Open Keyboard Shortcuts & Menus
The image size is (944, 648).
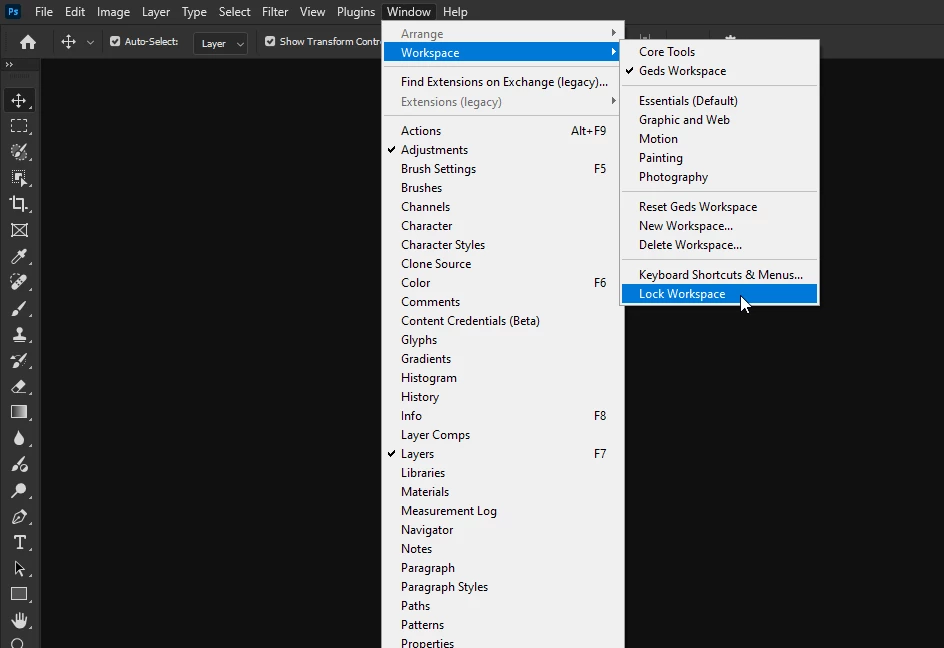tap(719, 275)
